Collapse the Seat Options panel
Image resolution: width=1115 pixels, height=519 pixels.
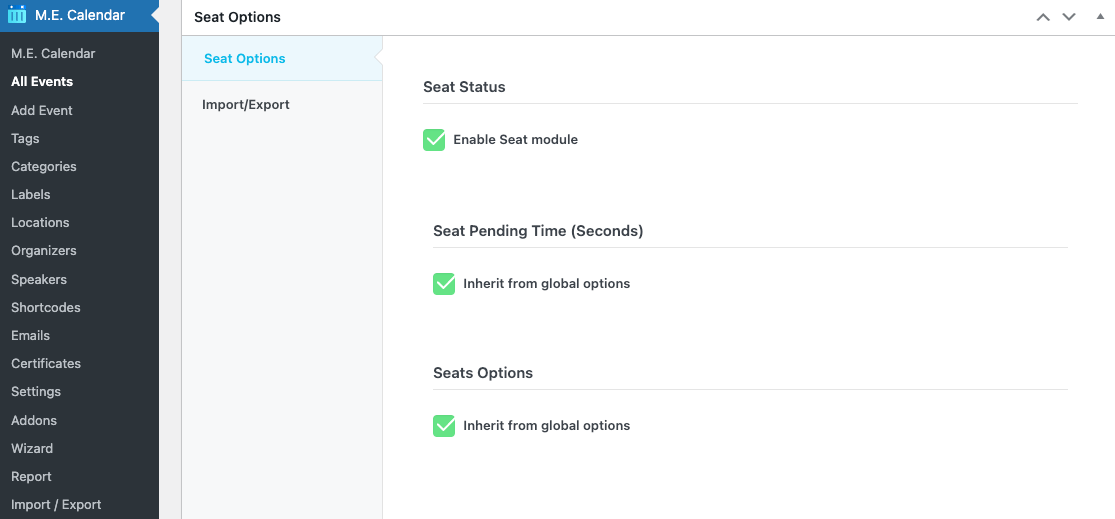click(x=1100, y=17)
